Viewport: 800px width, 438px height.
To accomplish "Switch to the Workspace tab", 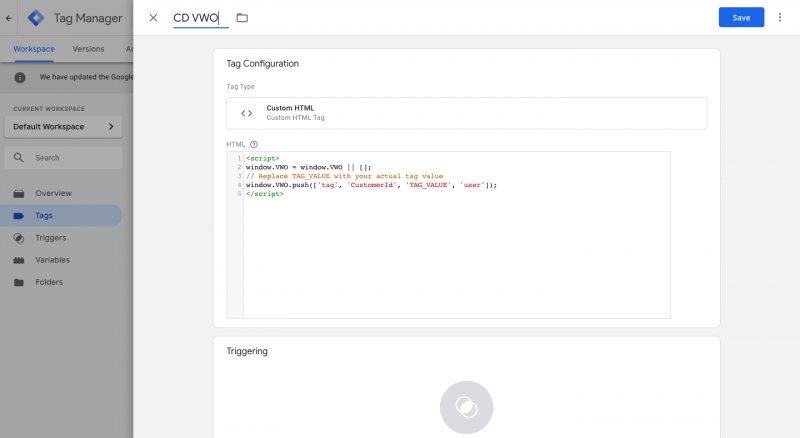I will (34, 49).
